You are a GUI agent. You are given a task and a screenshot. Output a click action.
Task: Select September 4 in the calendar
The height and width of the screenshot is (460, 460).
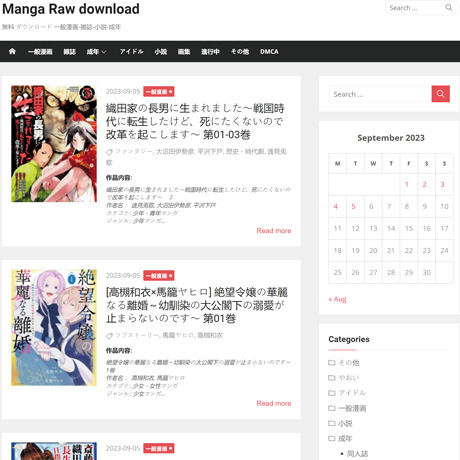point(335,206)
